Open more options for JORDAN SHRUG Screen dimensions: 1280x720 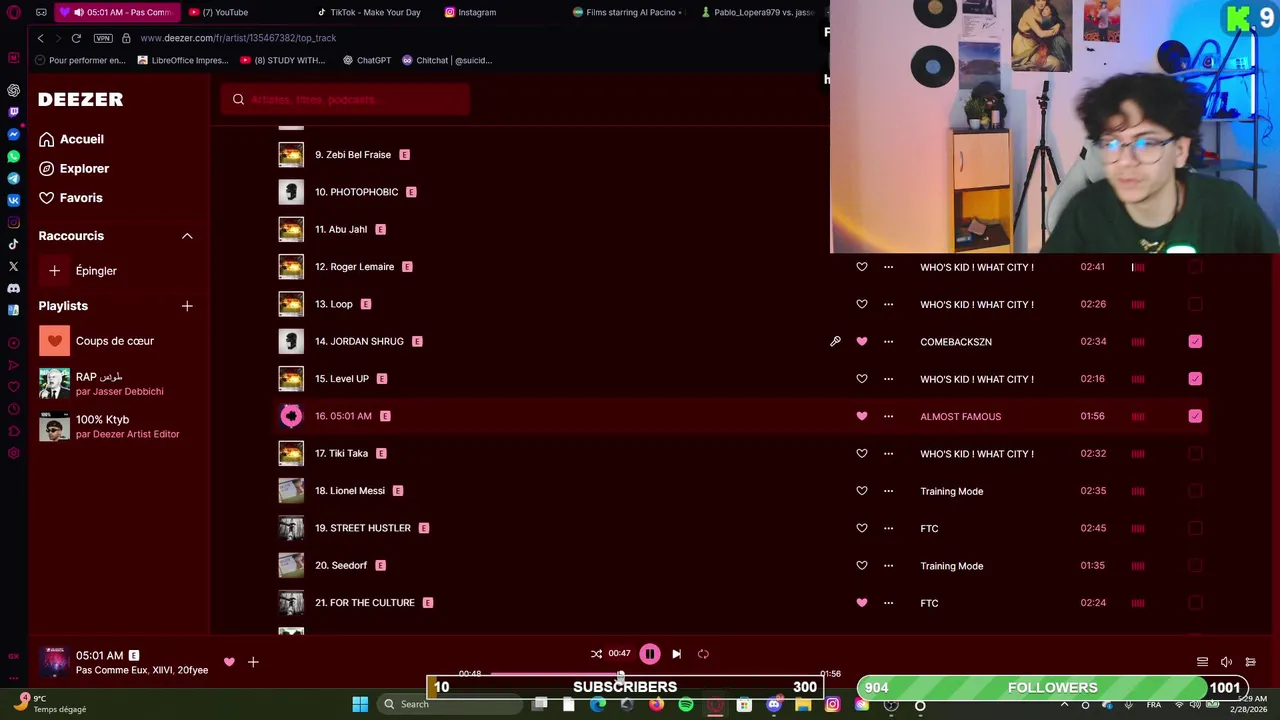pos(888,341)
